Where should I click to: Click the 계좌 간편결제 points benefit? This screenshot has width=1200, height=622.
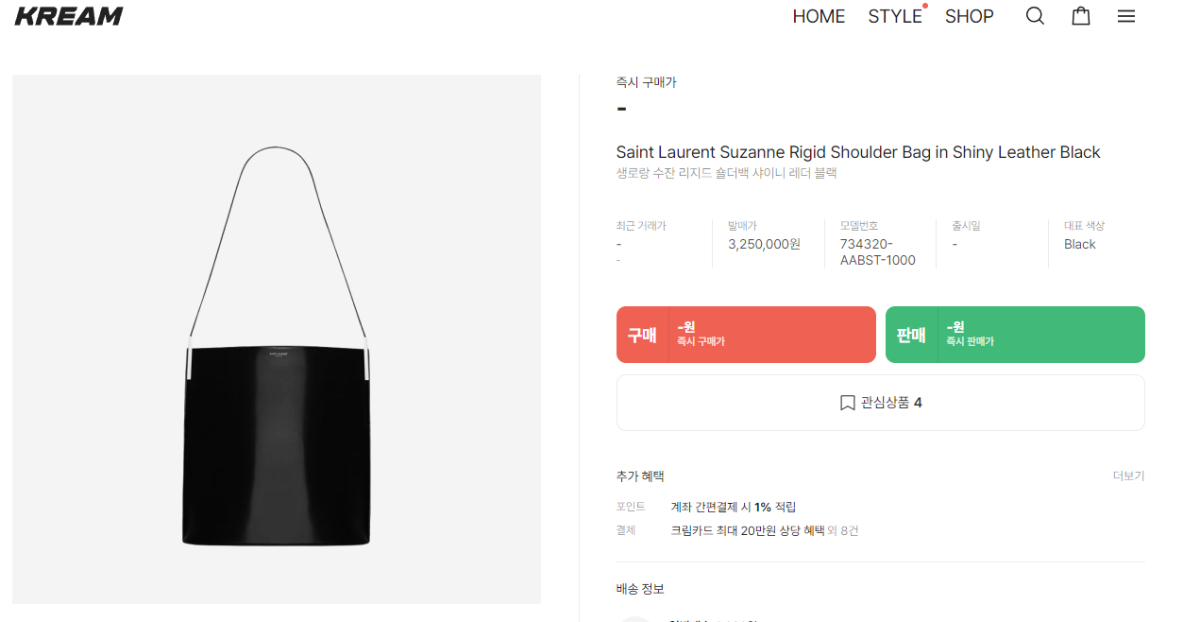[x=733, y=507]
